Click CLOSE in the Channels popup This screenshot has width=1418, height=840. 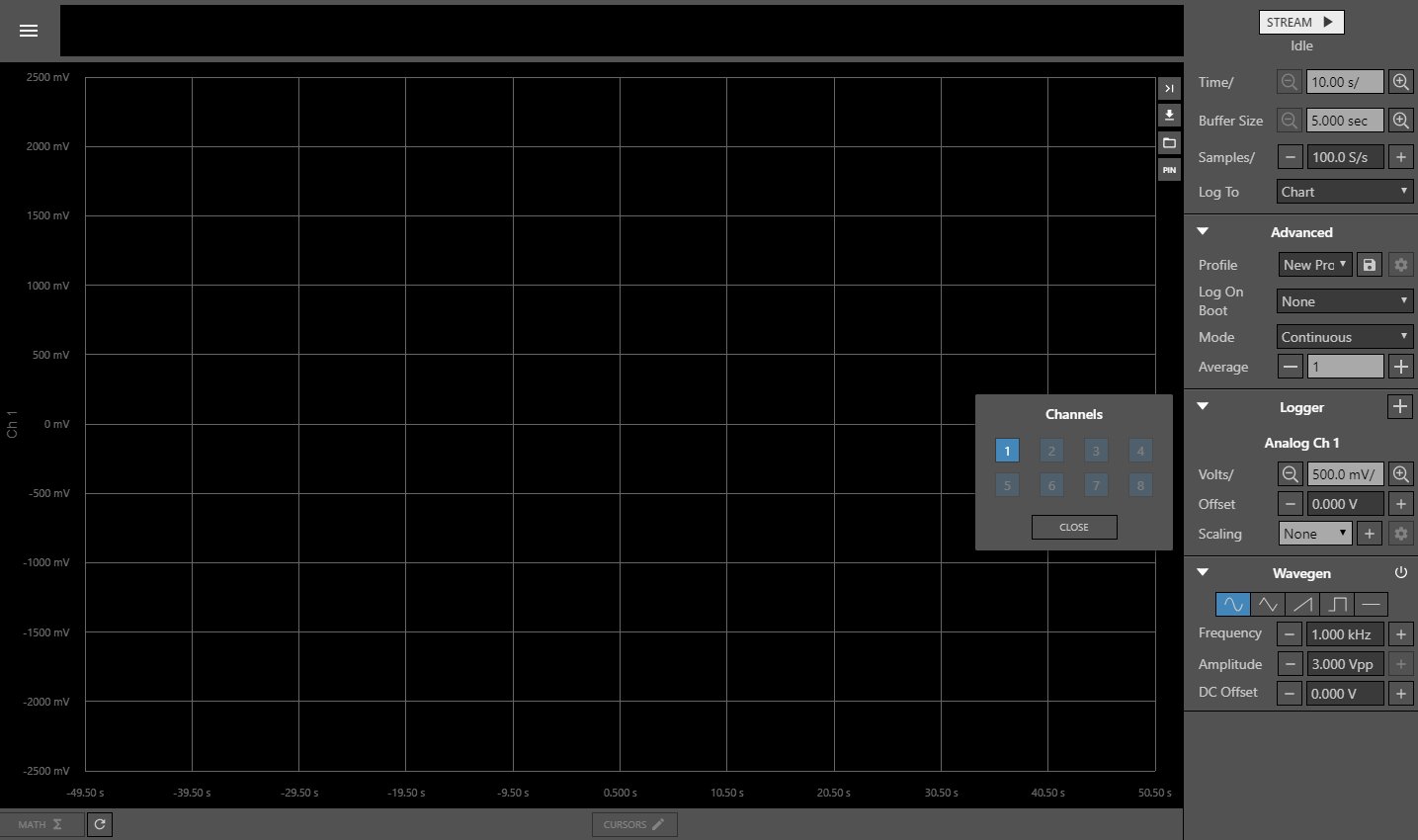click(x=1074, y=527)
